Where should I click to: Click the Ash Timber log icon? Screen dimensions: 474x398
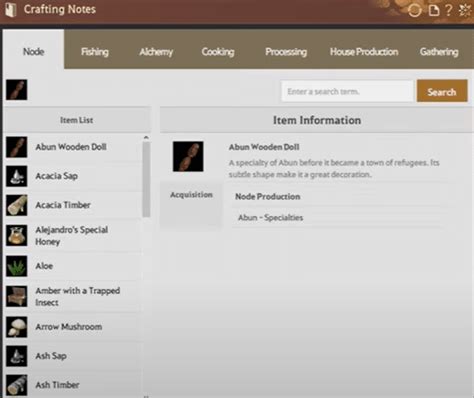point(16,385)
